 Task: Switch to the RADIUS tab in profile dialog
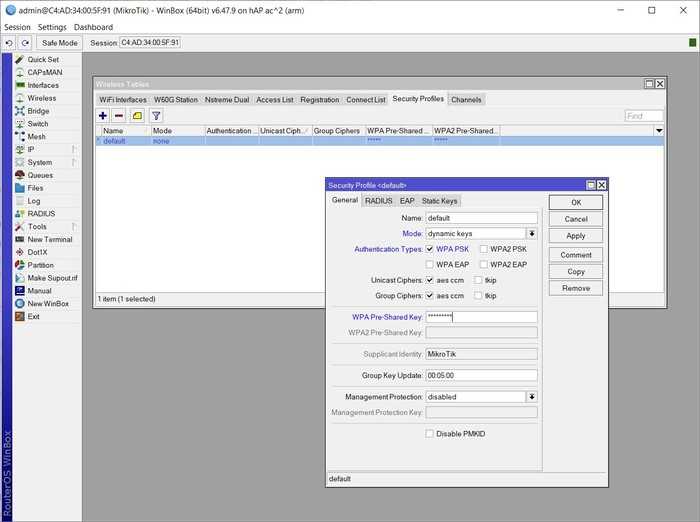click(x=379, y=201)
